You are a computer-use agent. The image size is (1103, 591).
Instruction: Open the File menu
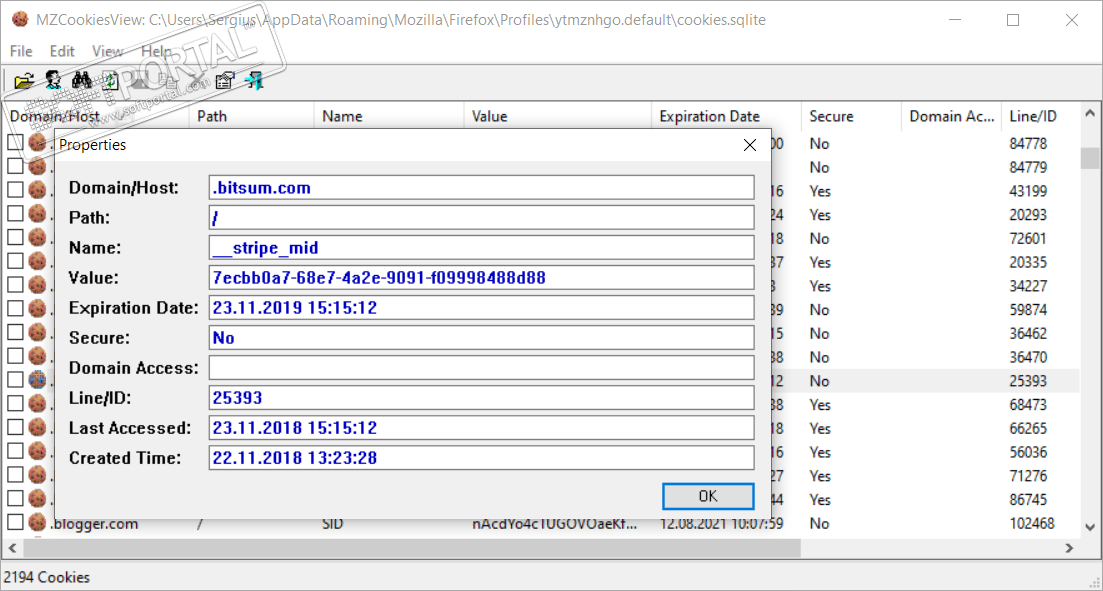(x=21, y=51)
